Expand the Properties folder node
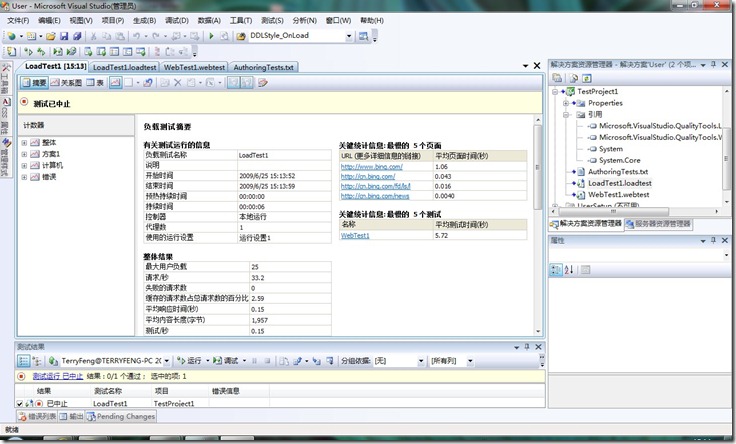 point(566,103)
